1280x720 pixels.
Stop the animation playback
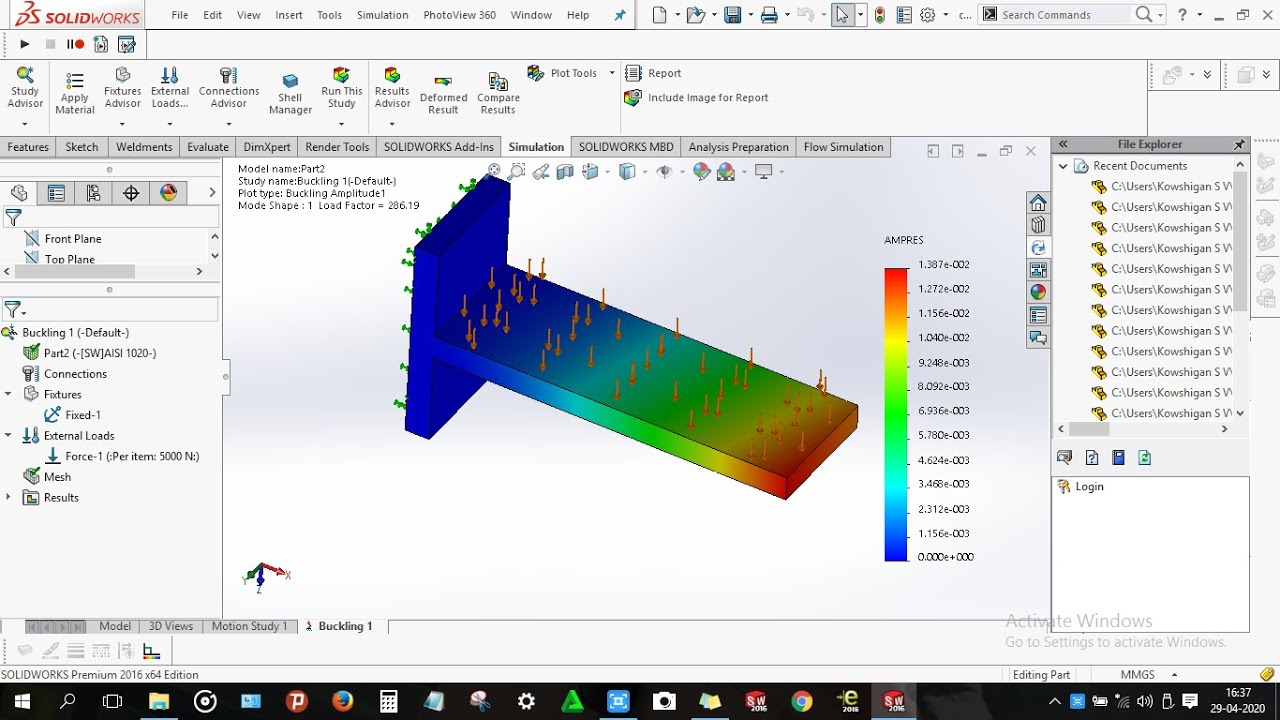pos(50,44)
